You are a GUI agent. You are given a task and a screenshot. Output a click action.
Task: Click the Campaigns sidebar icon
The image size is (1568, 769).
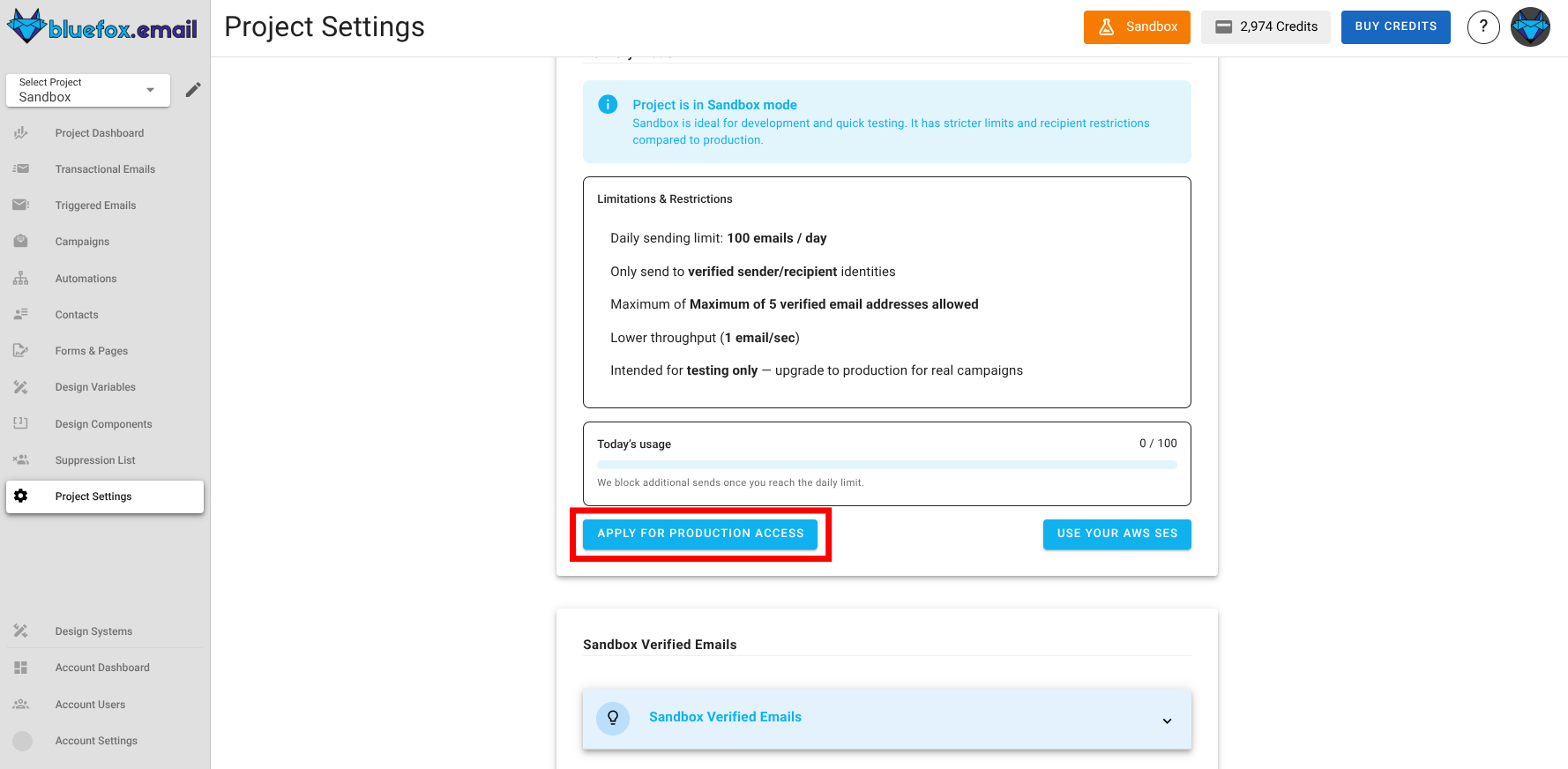21,242
